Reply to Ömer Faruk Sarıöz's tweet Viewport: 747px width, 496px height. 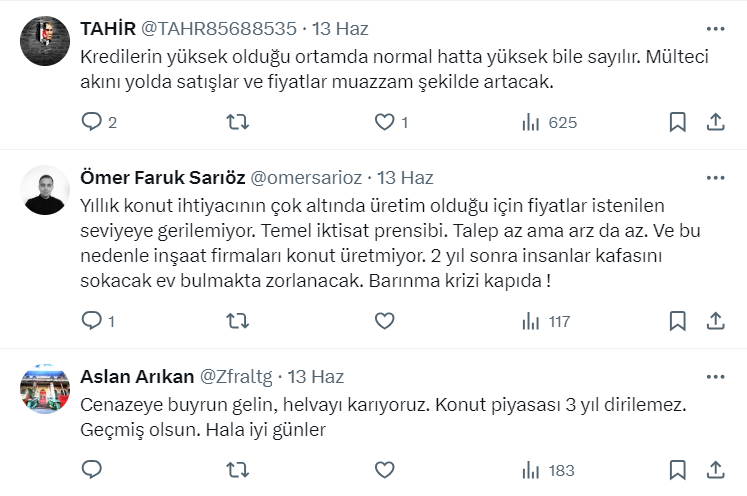click(91, 321)
